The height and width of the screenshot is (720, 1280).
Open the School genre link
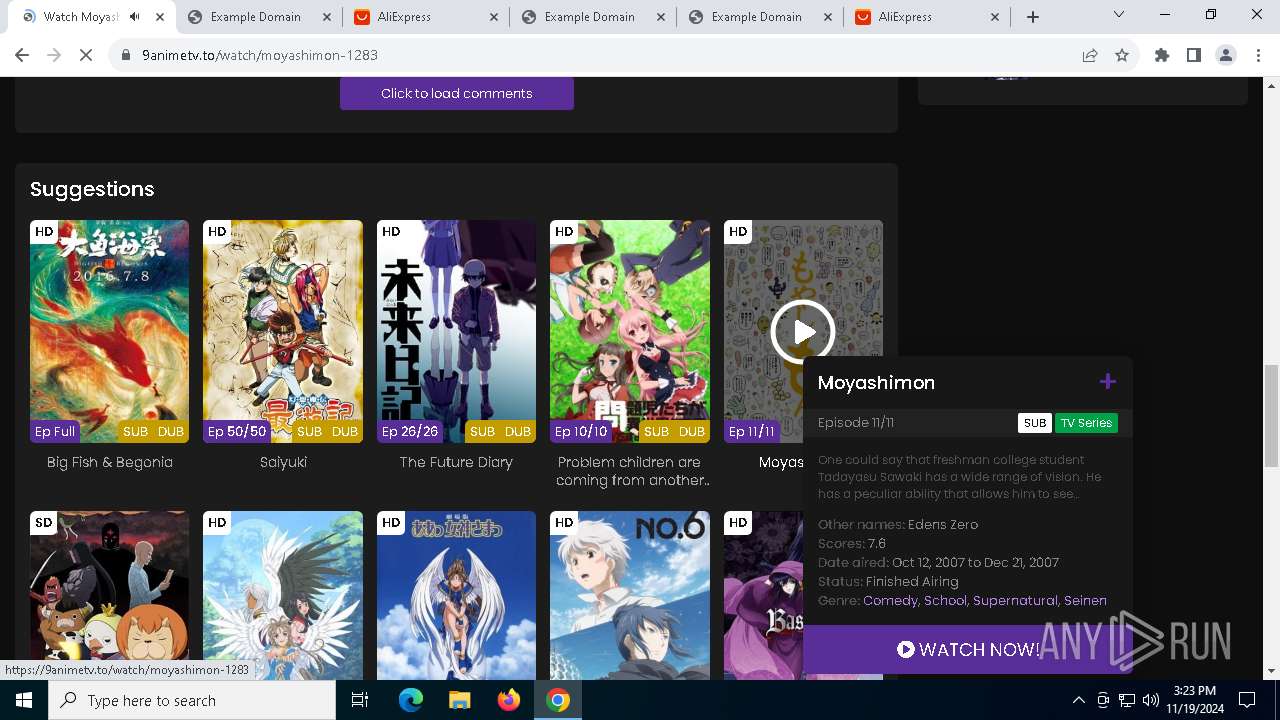coord(945,600)
